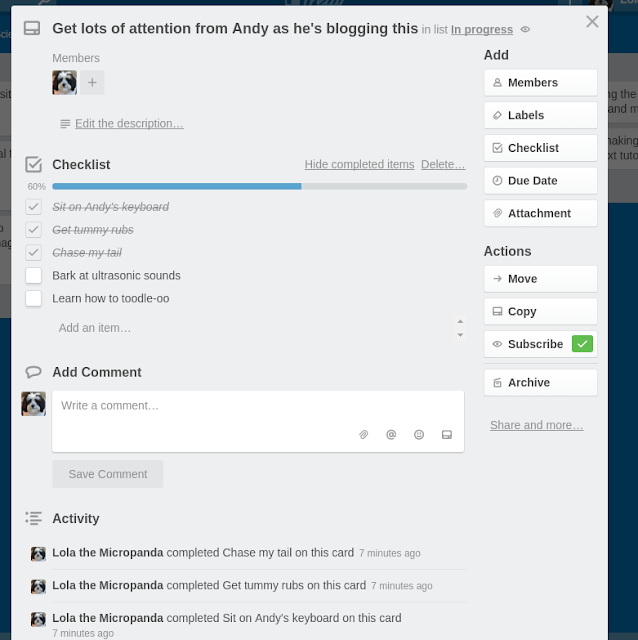Close the card dialog with the X
Screen dimensions: 638x640
coord(592,21)
